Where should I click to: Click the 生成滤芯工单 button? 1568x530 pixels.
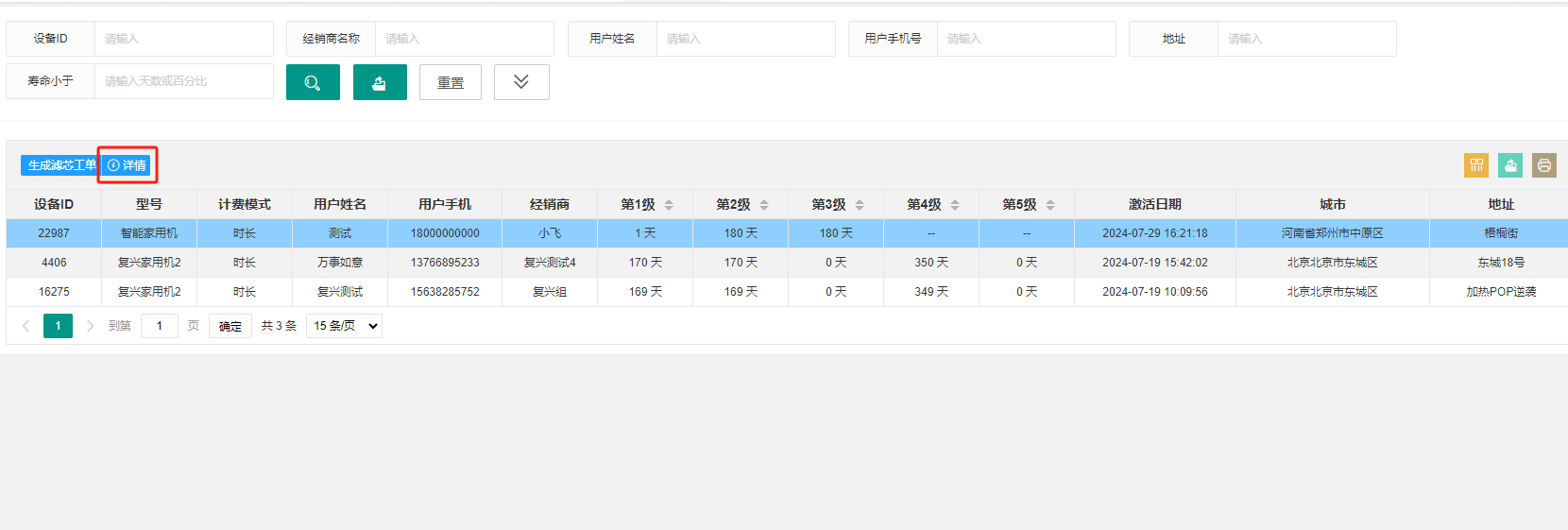[x=60, y=165]
